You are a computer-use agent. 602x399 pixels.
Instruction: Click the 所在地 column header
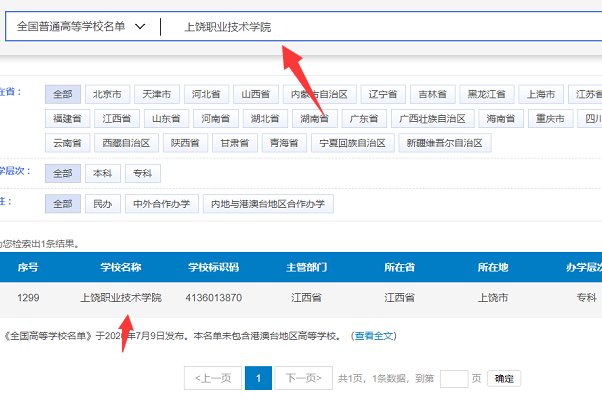coord(493,267)
